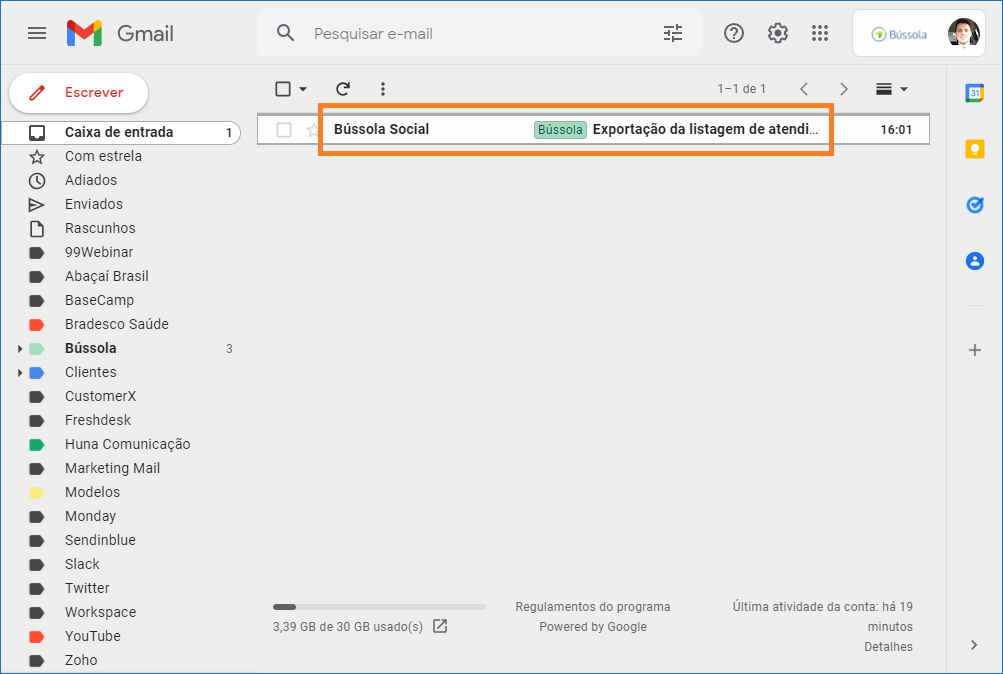Open the More options three-dot menu
The height and width of the screenshot is (674, 1003).
tap(383, 89)
